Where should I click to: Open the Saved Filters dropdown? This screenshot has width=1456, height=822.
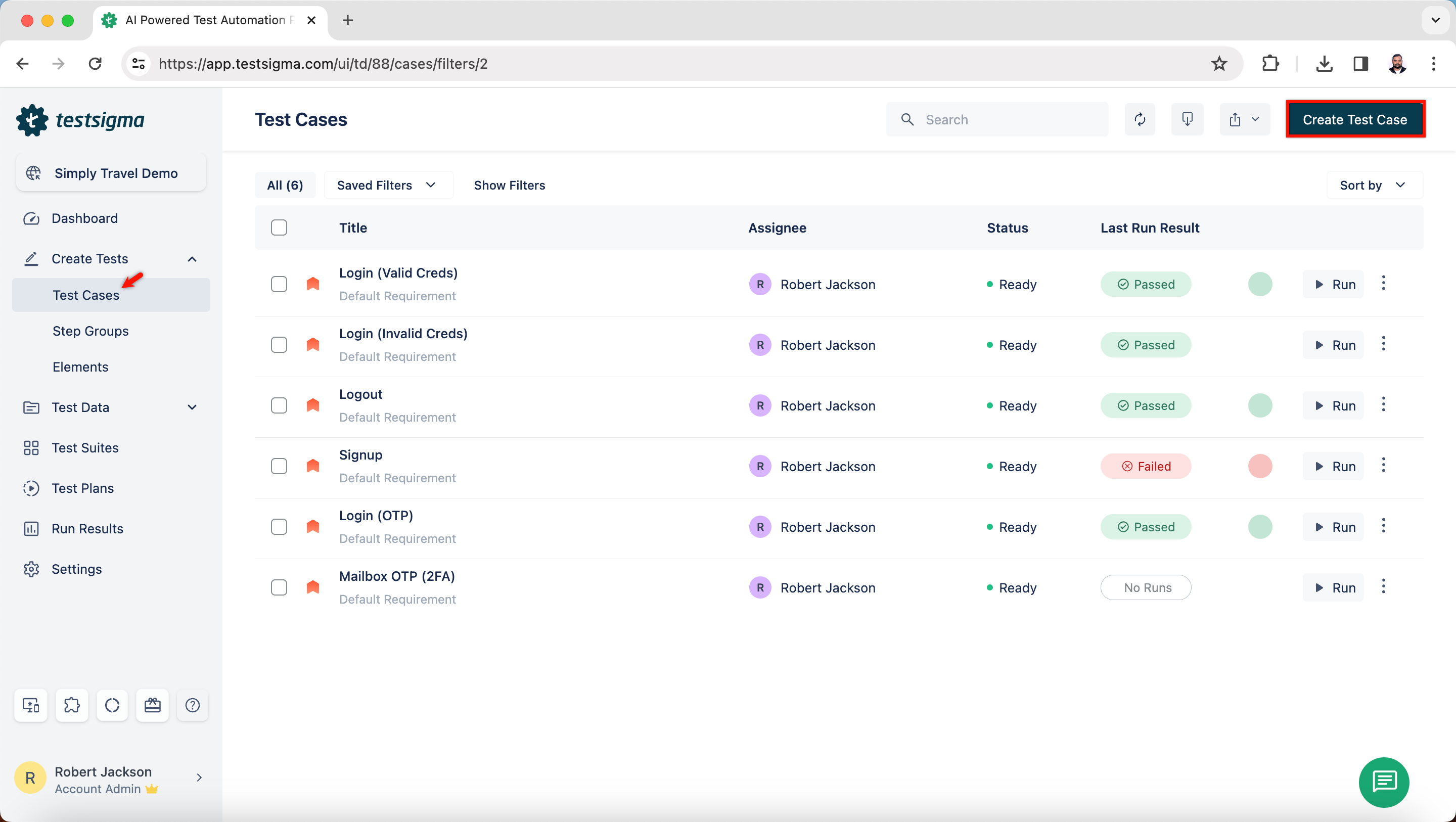click(388, 185)
